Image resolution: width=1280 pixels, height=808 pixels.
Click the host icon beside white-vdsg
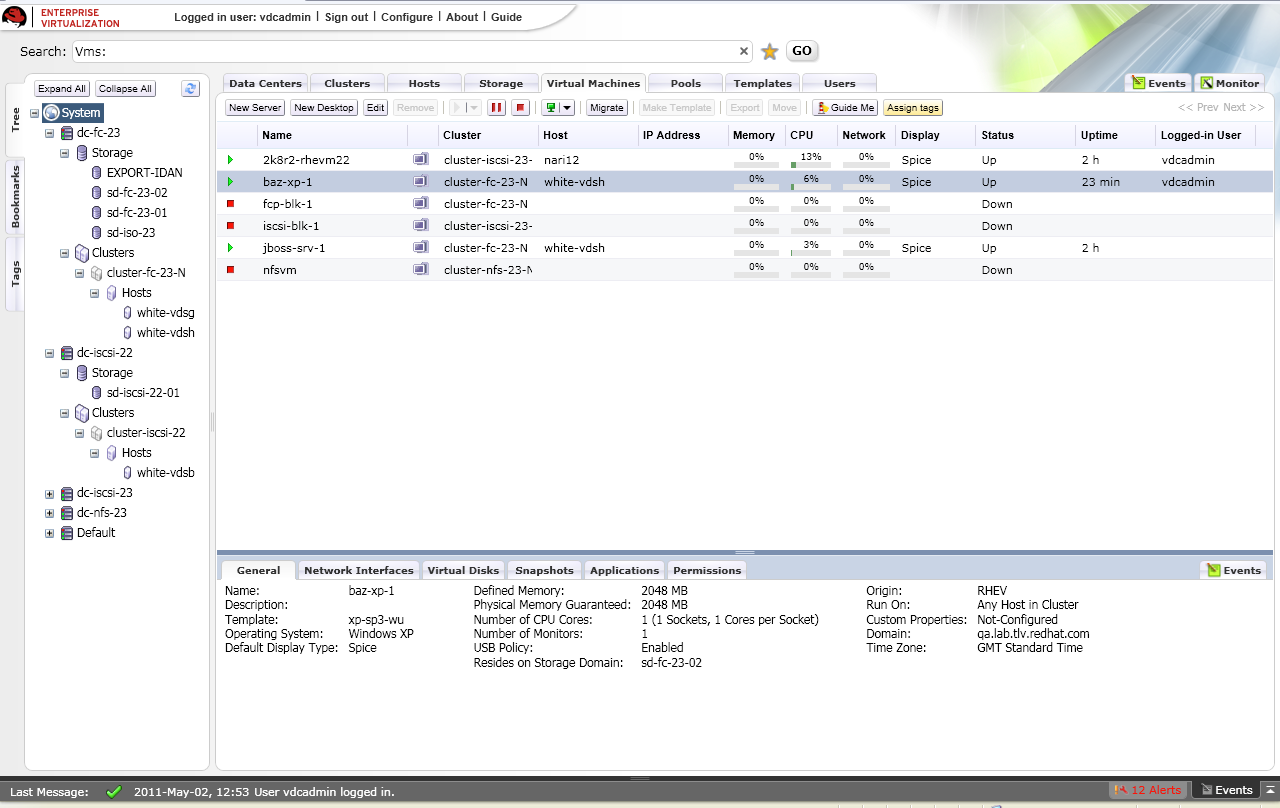(128, 313)
